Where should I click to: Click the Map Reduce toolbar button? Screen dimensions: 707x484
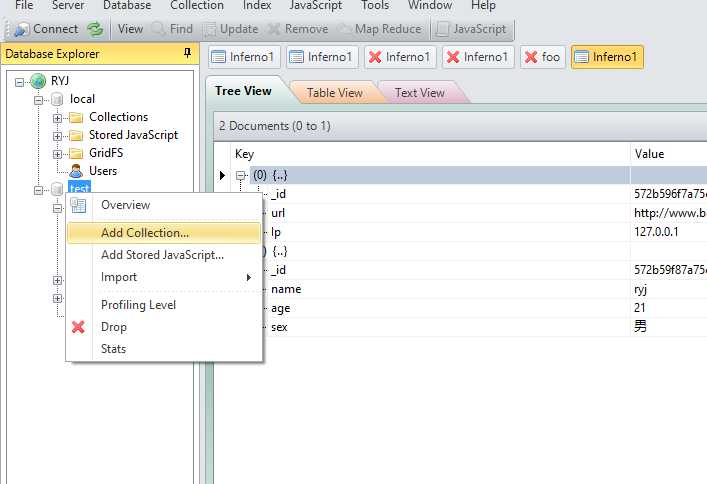pyautogui.click(x=380, y=29)
